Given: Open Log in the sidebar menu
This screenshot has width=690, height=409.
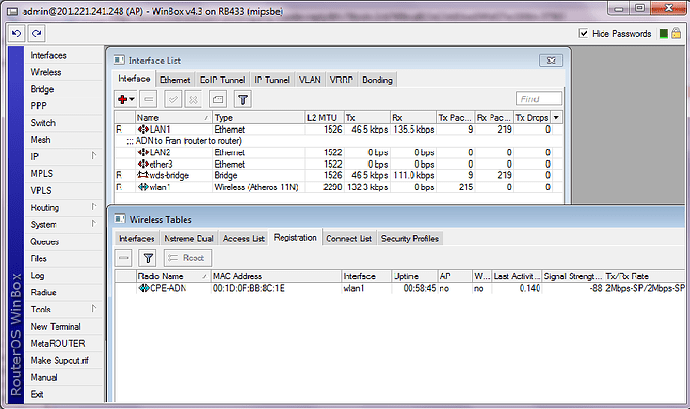Looking at the screenshot, I should click(x=64, y=276).
